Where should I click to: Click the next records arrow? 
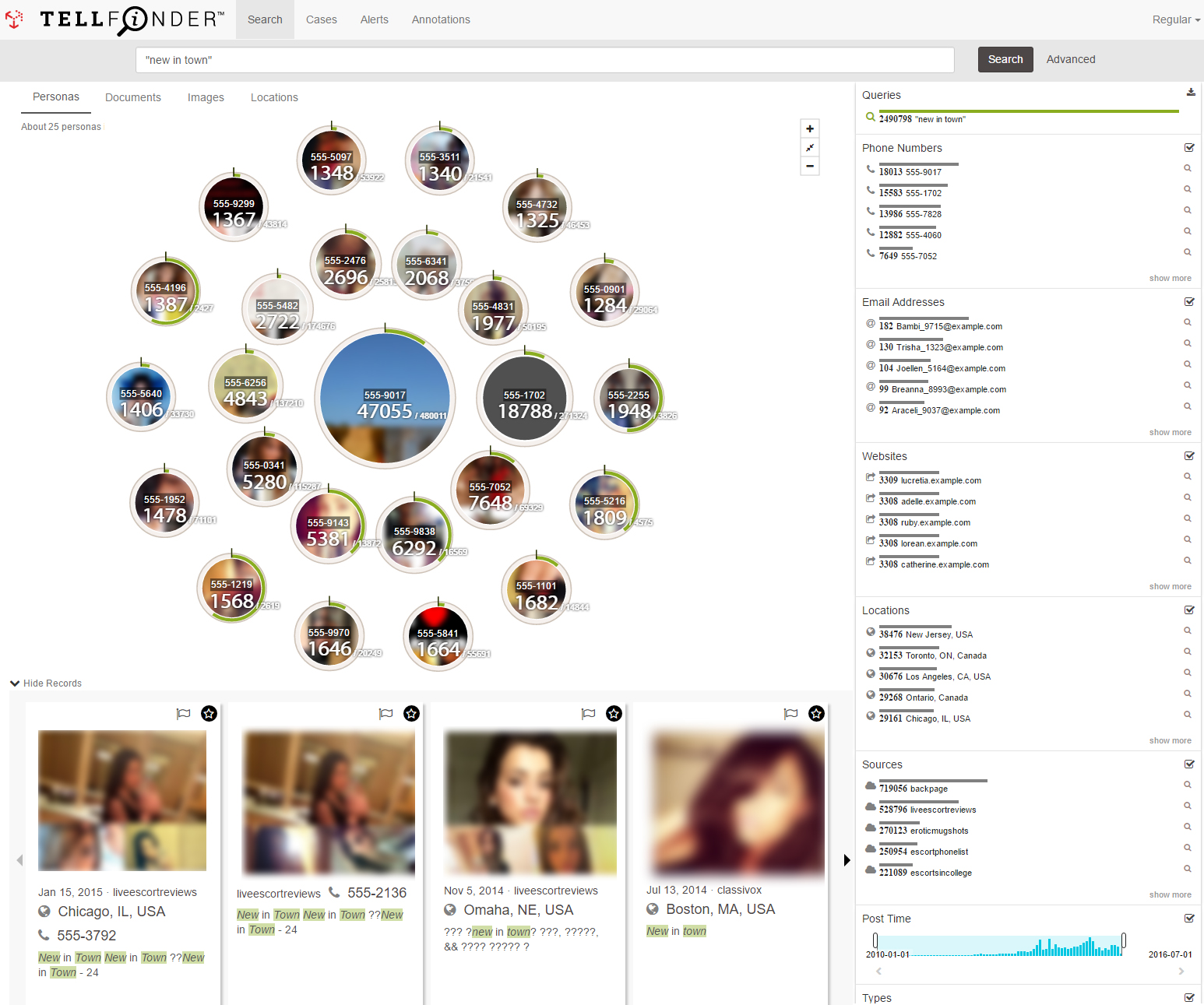point(847,860)
